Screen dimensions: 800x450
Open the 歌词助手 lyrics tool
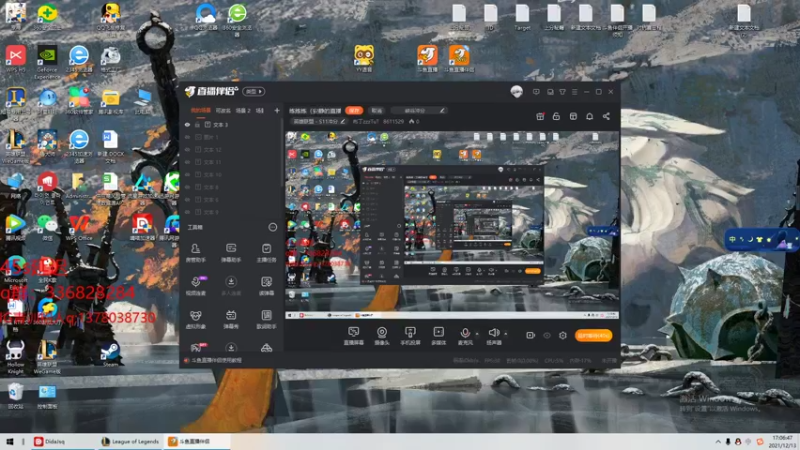[266, 319]
